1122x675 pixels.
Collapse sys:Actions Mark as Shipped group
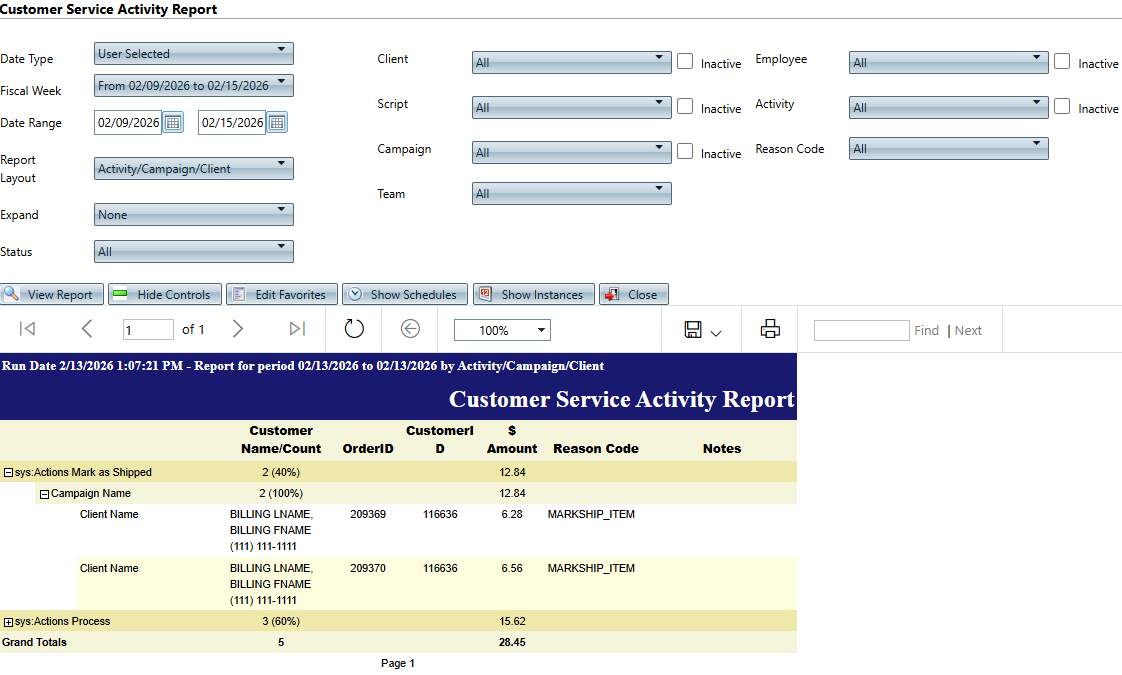point(8,472)
